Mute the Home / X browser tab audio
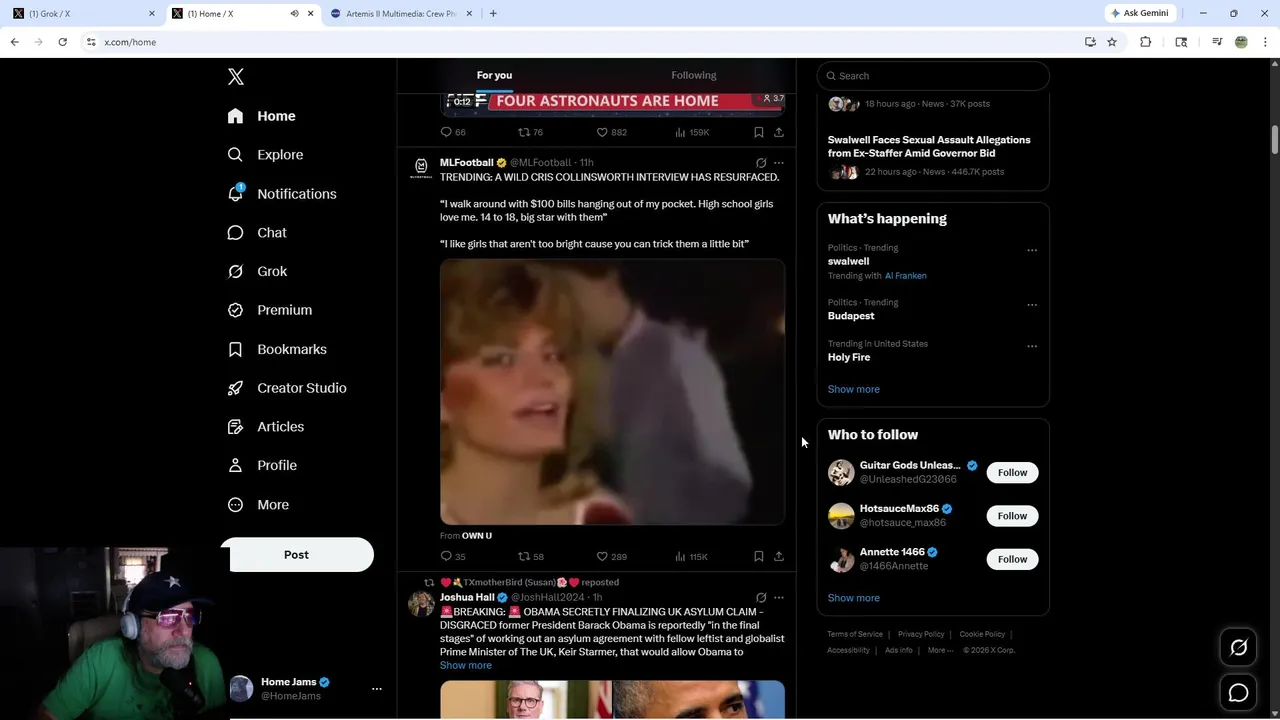The width and height of the screenshot is (1280, 720). [x=294, y=14]
